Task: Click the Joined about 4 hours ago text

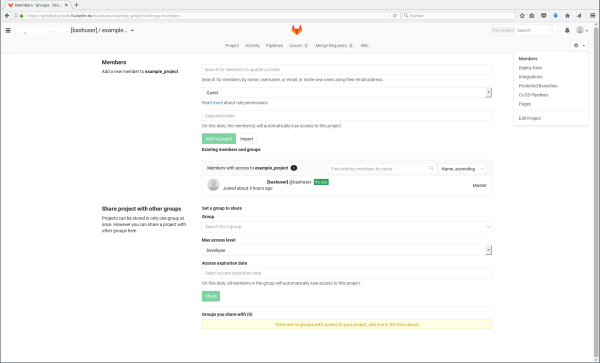Action: (x=248, y=189)
